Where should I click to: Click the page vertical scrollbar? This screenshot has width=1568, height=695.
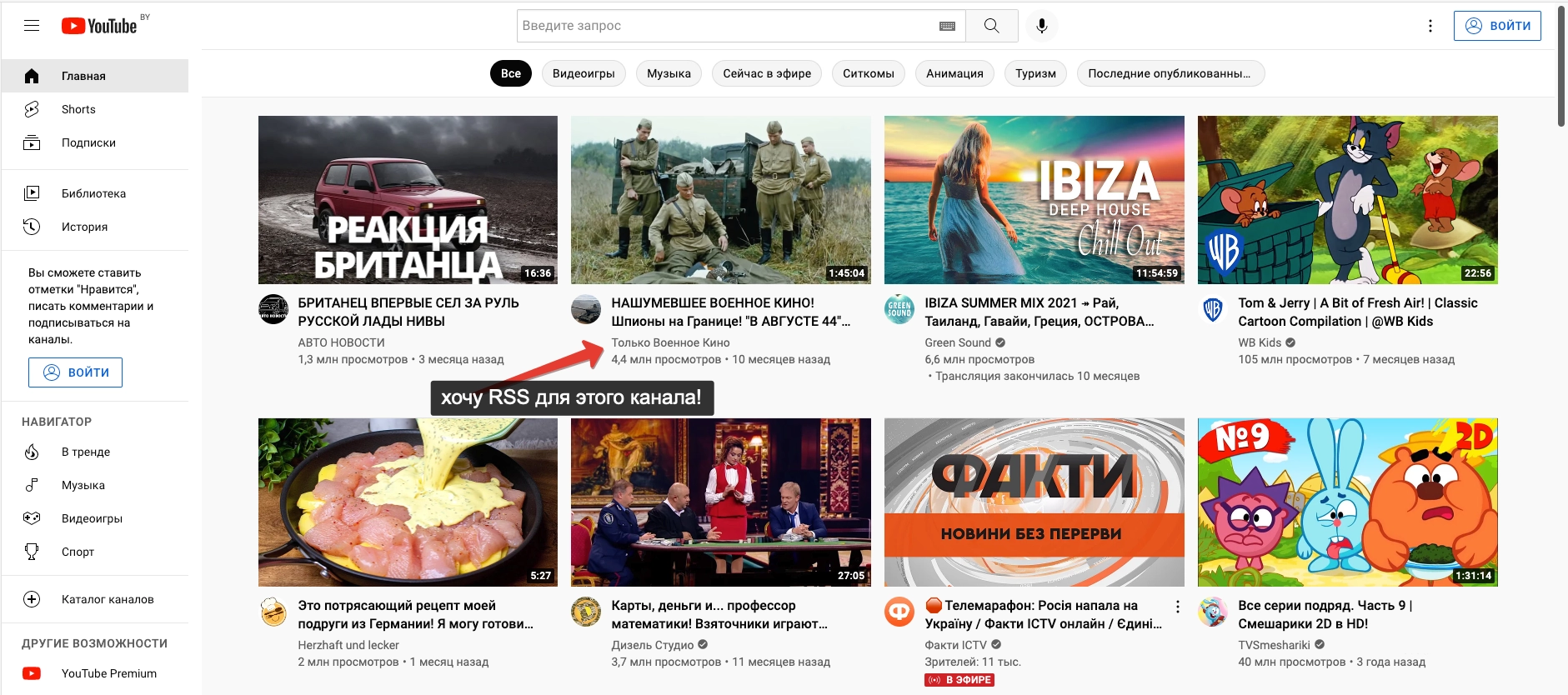click(1561, 67)
